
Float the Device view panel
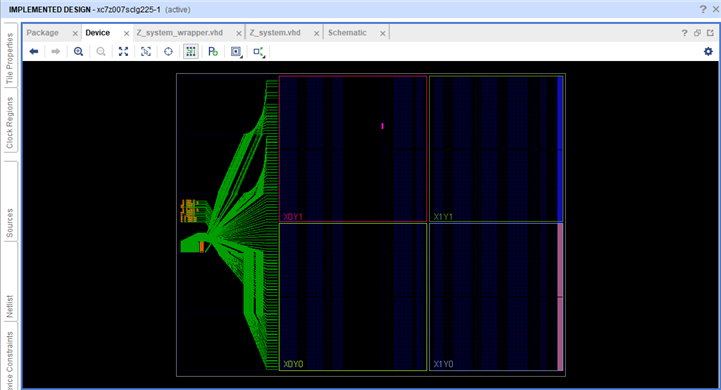coord(697,33)
